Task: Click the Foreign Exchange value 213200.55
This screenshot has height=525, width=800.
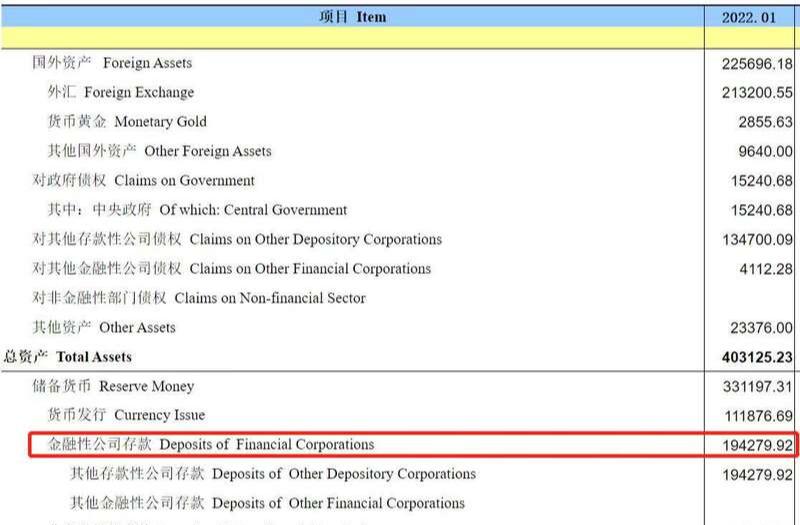Action: tap(756, 93)
